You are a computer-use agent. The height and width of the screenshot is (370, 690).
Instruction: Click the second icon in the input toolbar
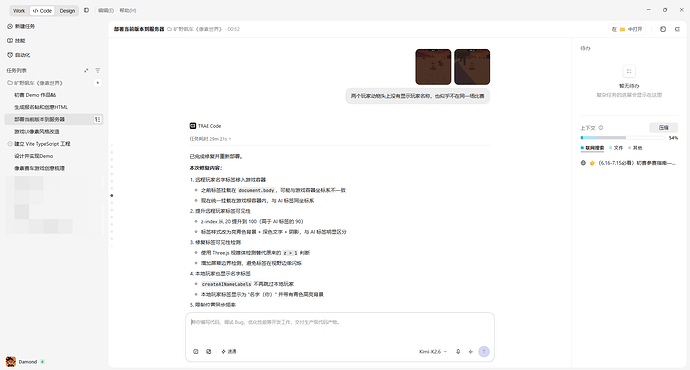pyautogui.click(x=209, y=352)
